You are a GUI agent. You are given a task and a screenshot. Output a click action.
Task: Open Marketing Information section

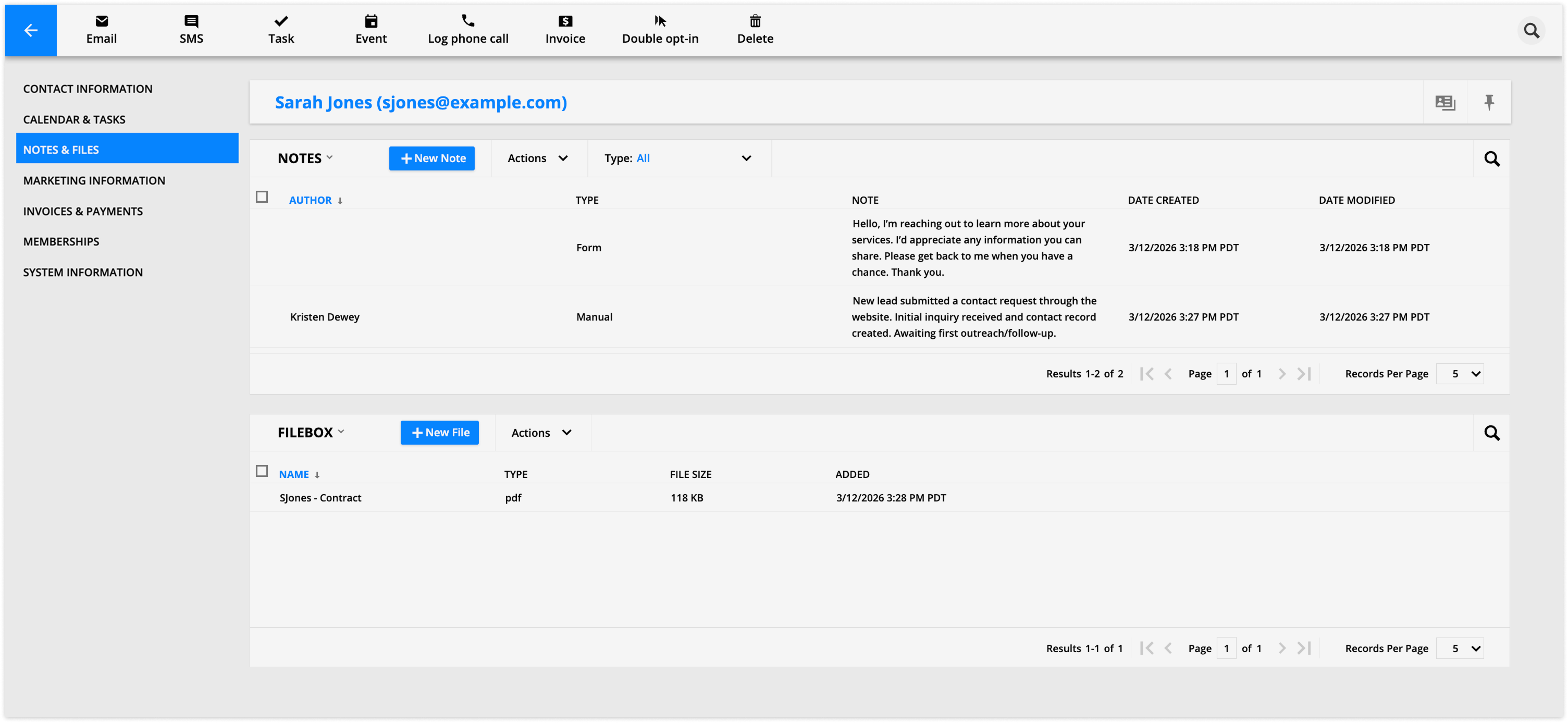tap(94, 180)
